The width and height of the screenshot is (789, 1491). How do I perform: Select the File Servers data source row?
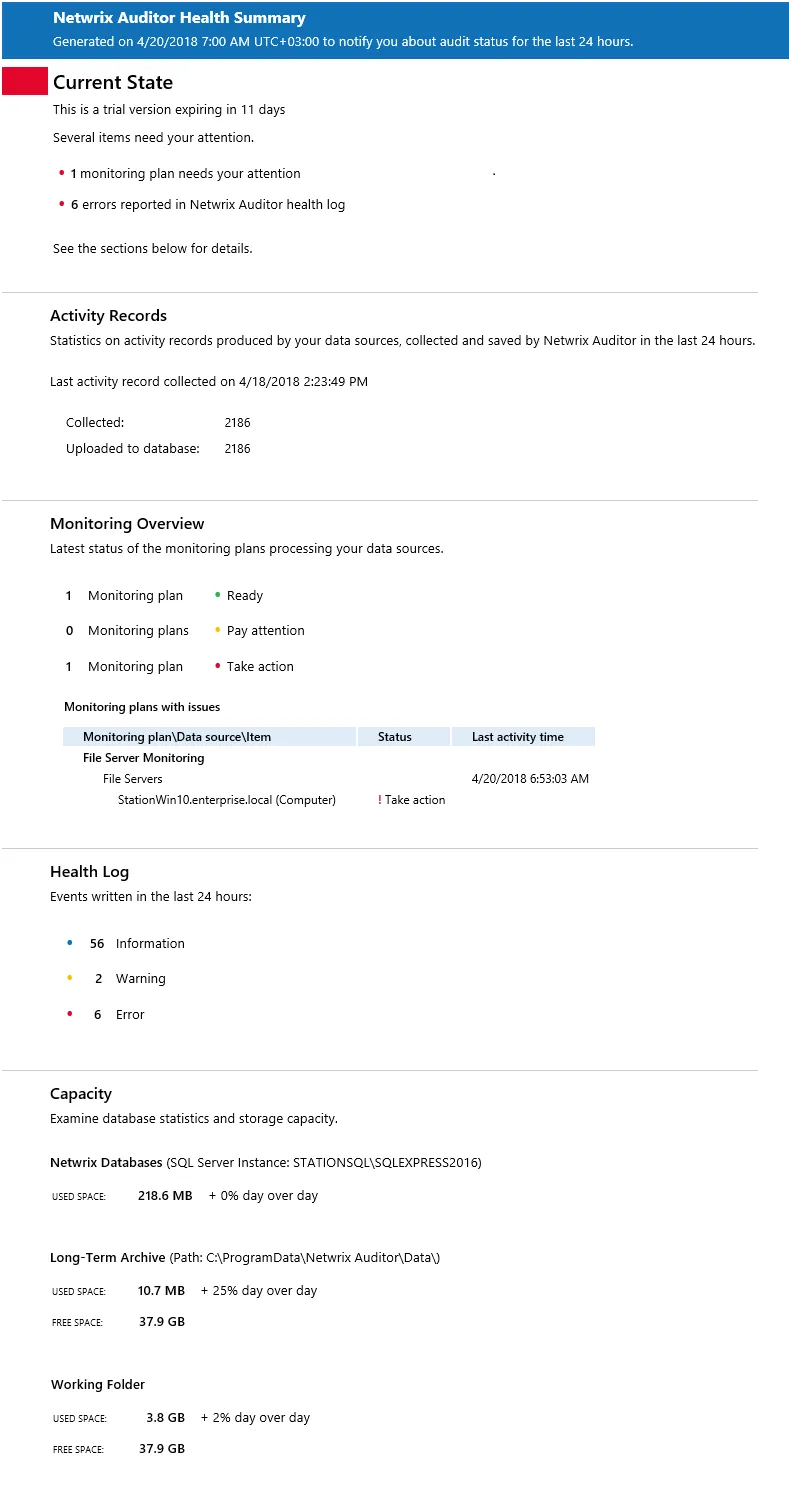click(x=329, y=779)
